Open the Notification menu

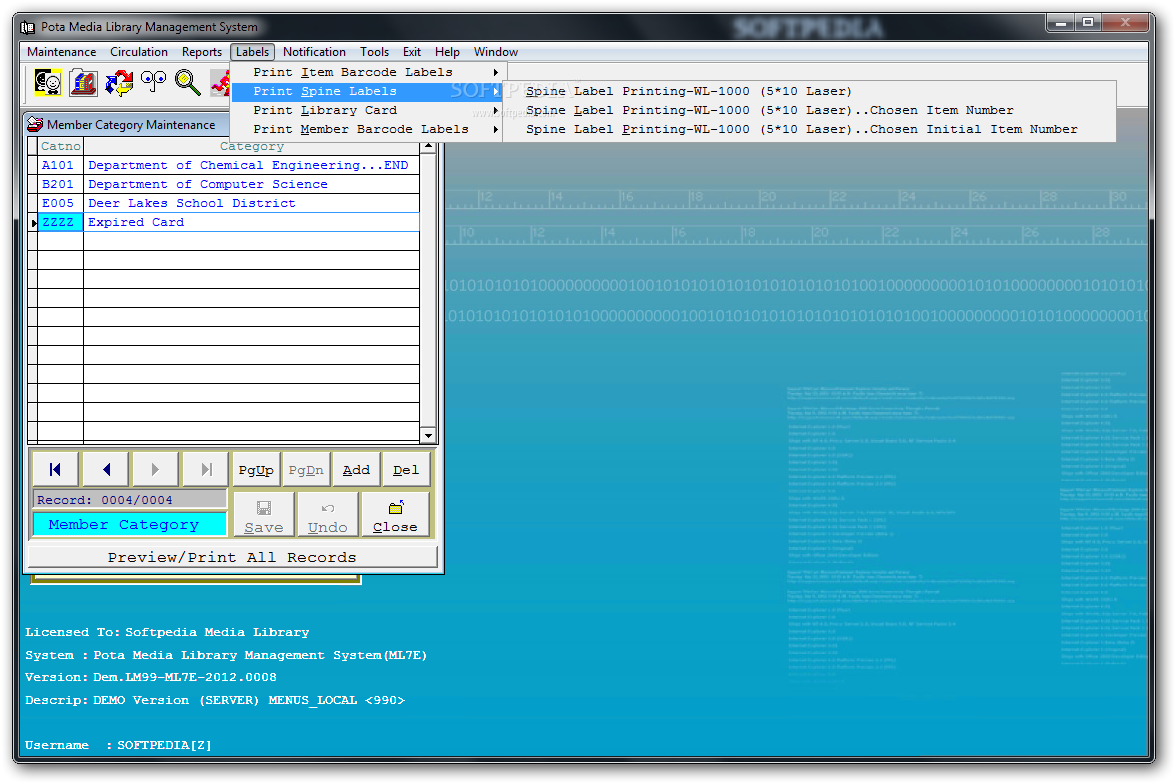click(314, 52)
